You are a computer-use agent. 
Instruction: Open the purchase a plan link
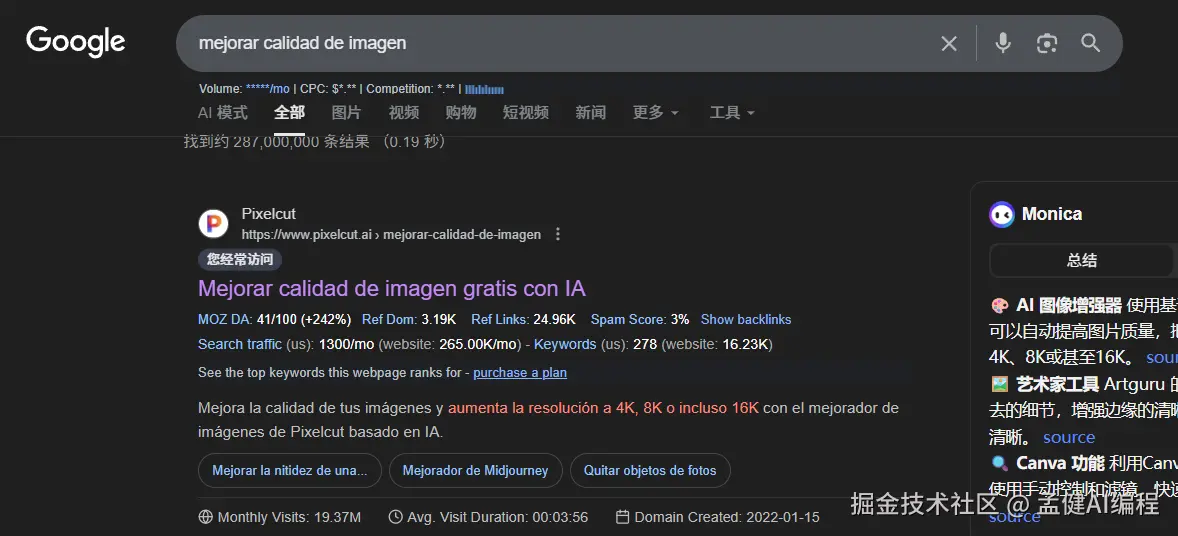pos(520,373)
